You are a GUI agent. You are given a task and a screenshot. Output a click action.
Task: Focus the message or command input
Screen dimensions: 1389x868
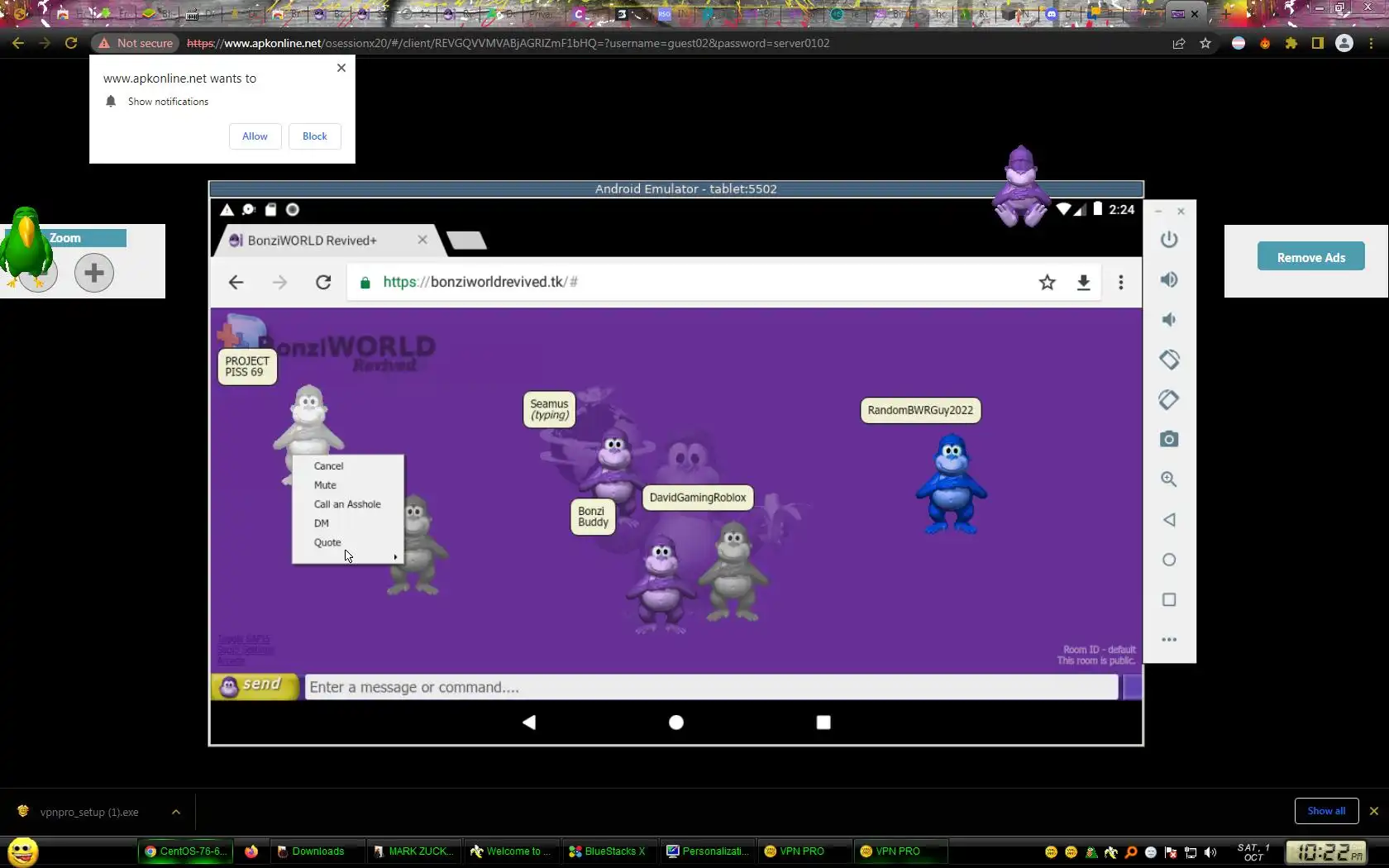point(711,687)
